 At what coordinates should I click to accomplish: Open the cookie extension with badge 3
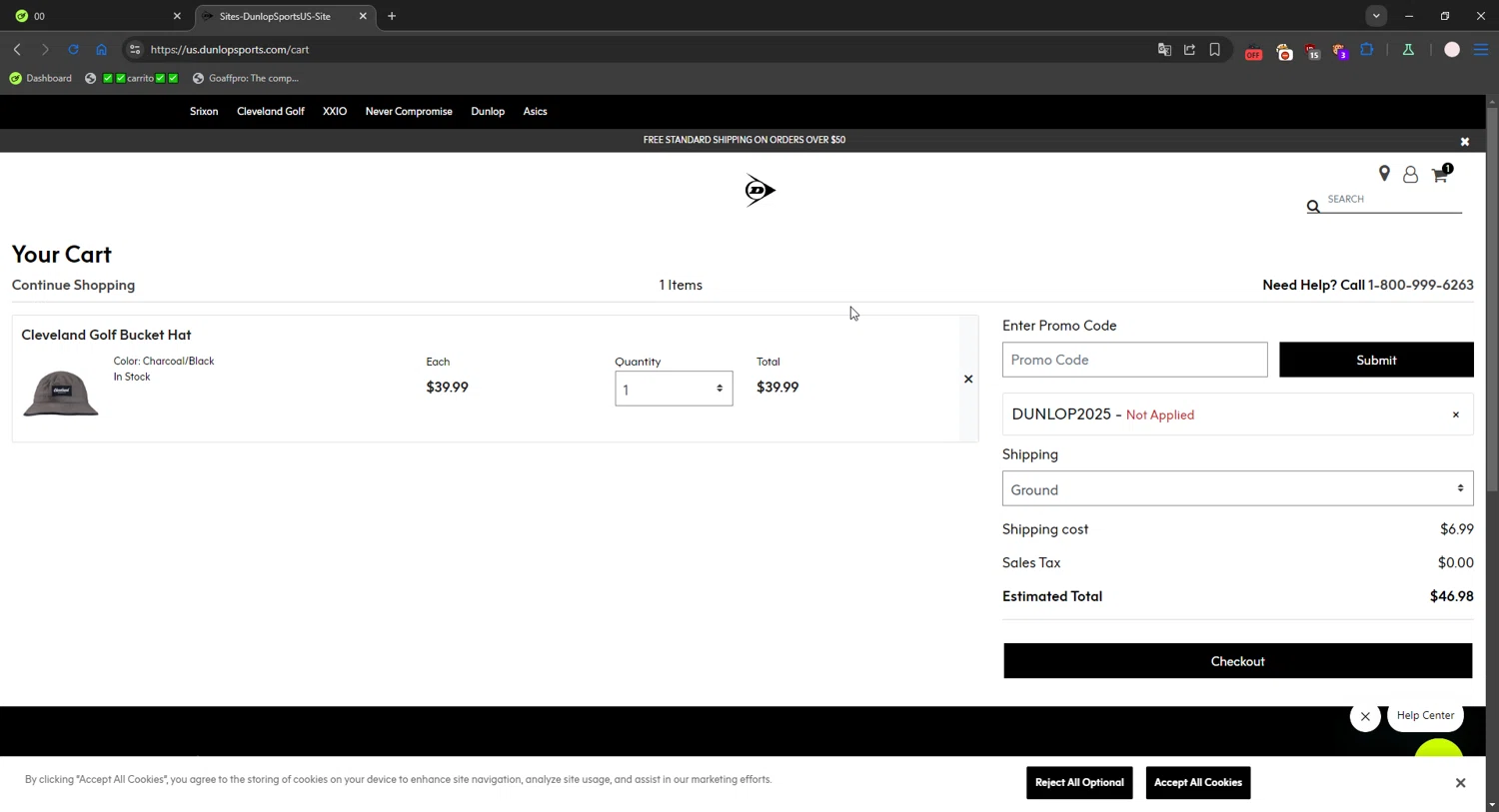click(1340, 51)
